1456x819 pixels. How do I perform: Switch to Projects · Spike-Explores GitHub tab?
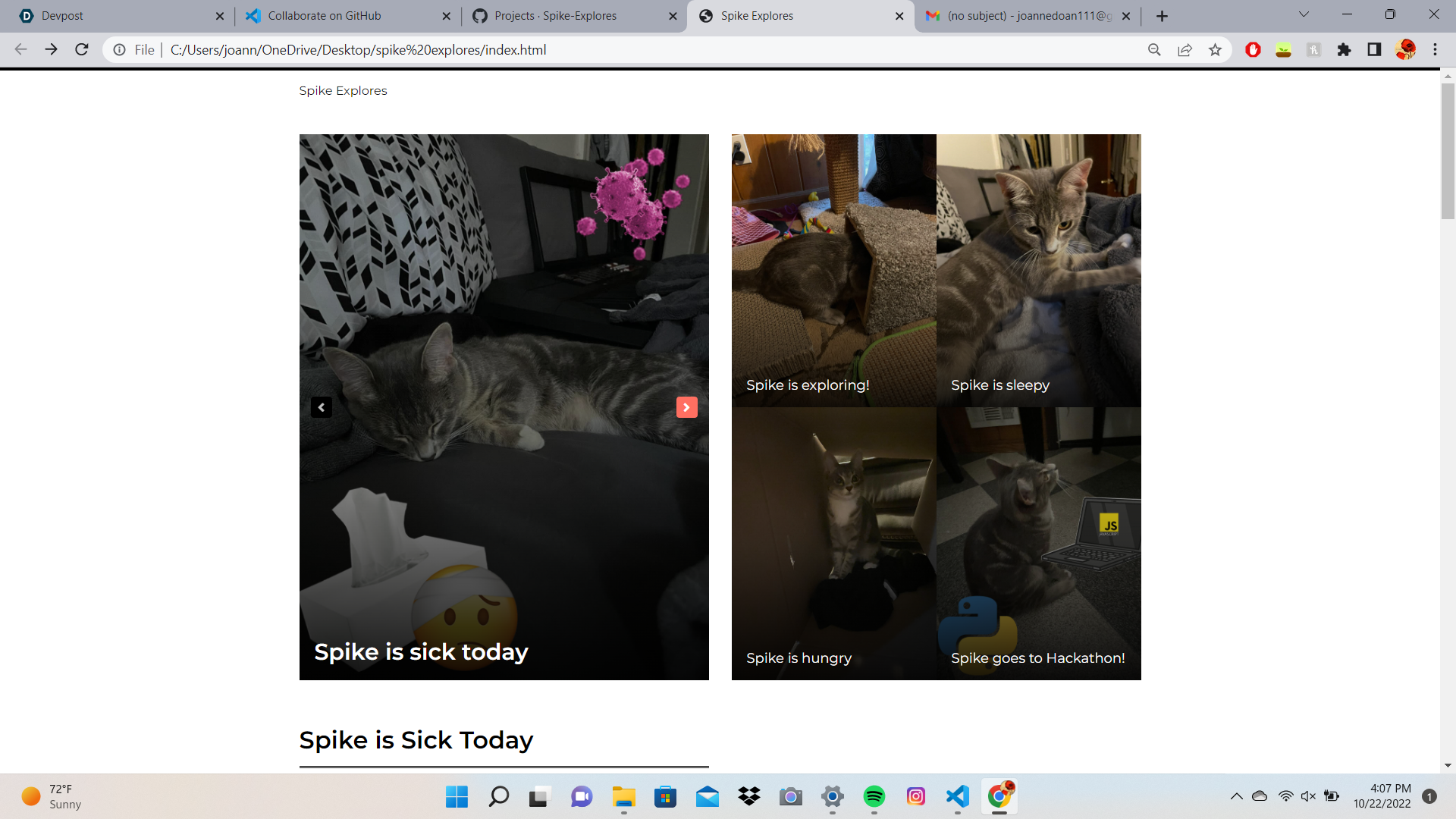[x=565, y=16]
